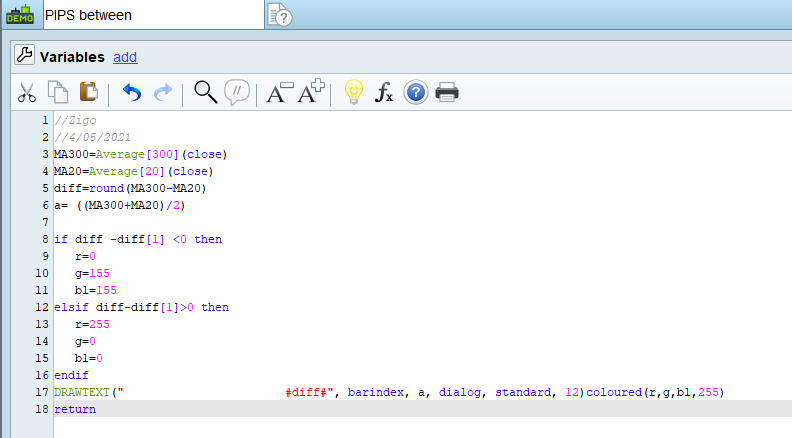This screenshot has width=792, height=438.
Task: Click the Paste clipboard icon
Action: coord(89,92)
